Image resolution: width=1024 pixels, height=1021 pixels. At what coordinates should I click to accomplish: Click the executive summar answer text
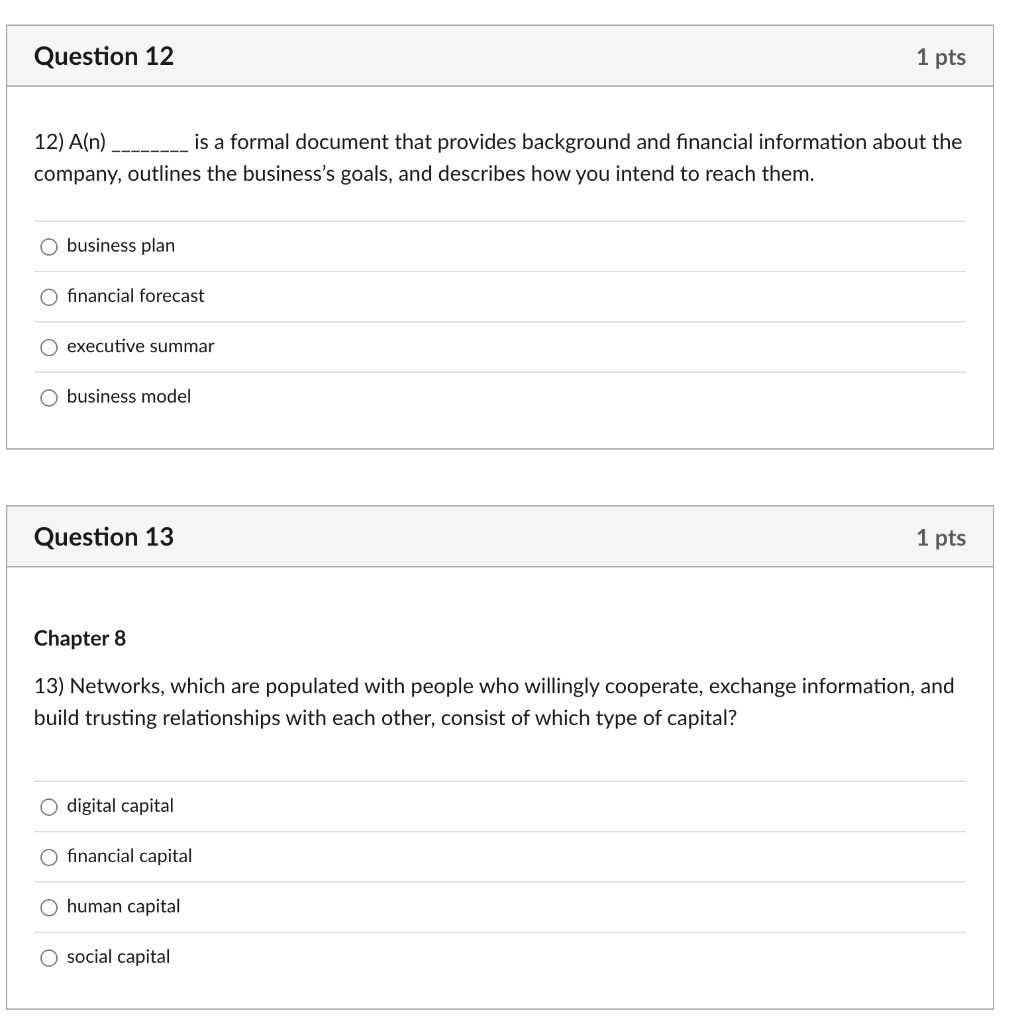140,346
